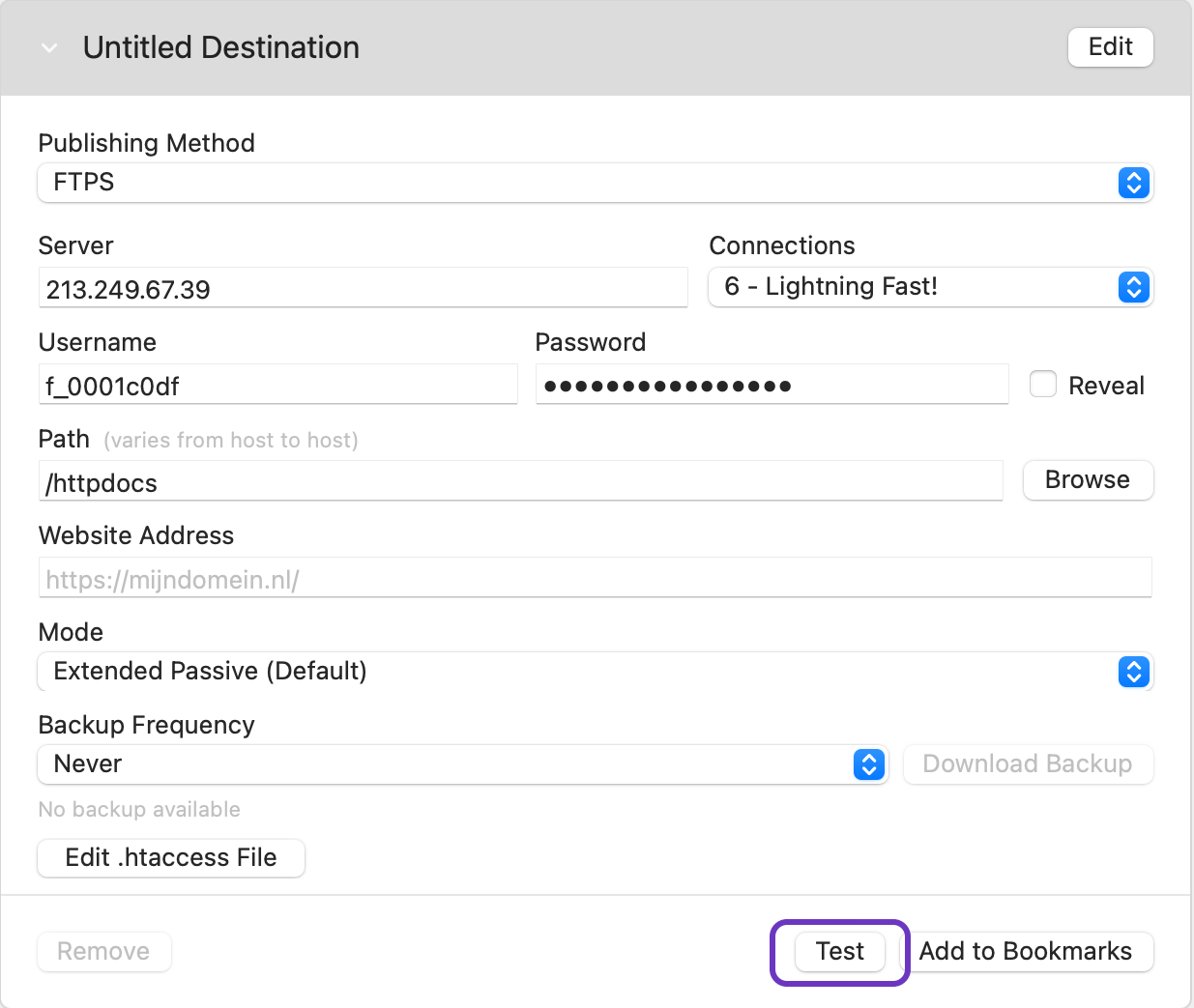Viewport: 1194px width, 1008px height.
Task: Open the Publishing Method FTPS dropdown
Action: [x=580, y=183]
